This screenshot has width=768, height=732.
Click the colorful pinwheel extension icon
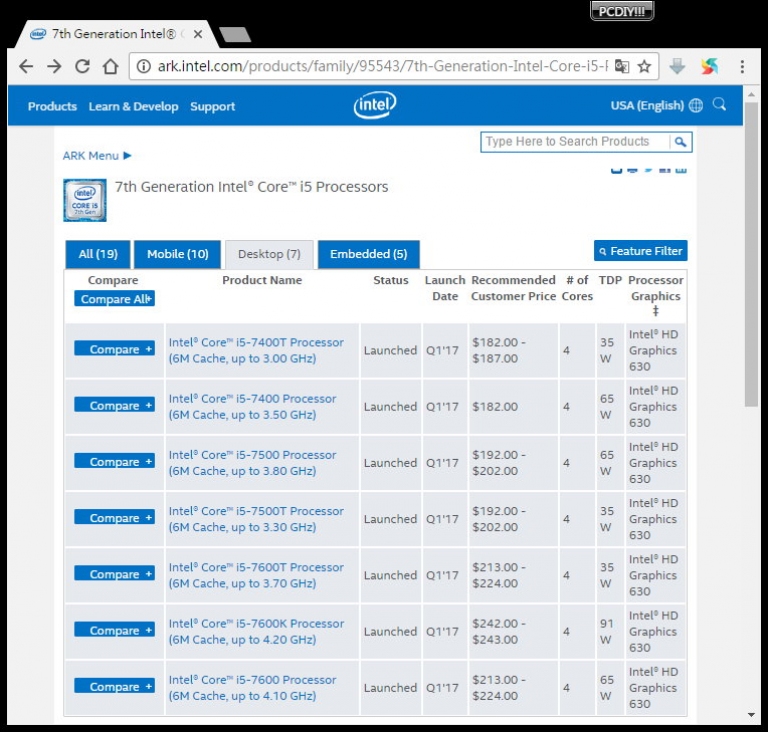point(709,66)
